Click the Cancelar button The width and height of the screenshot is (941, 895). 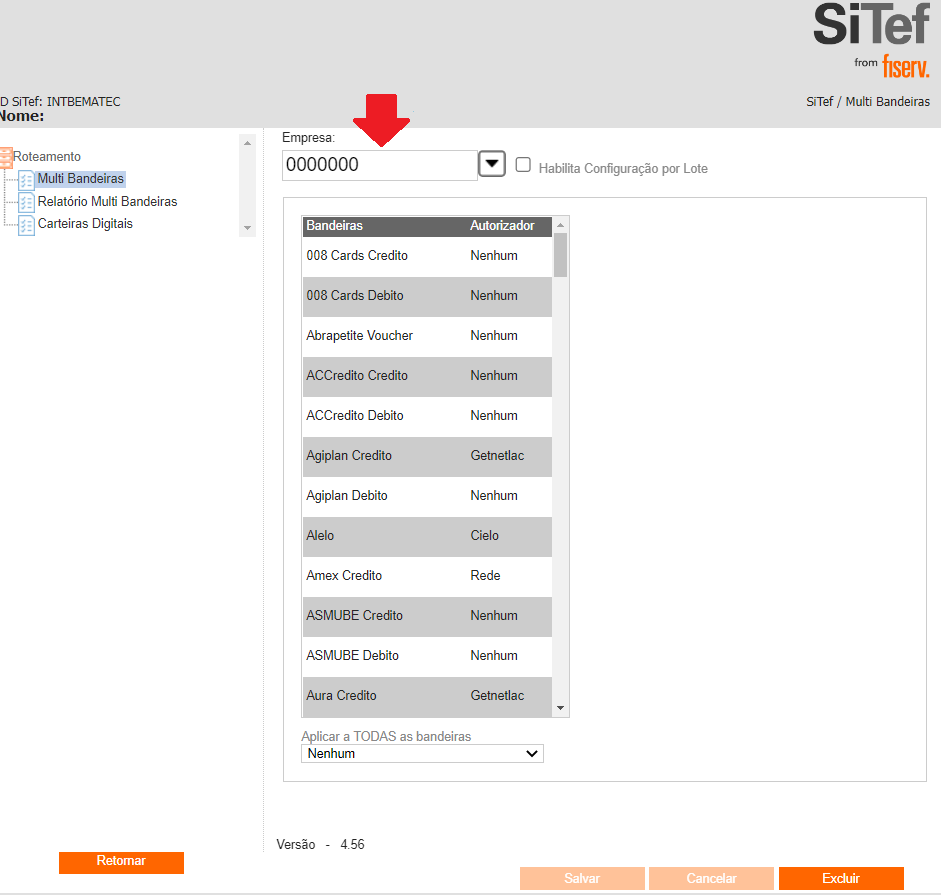coord(710,878)
